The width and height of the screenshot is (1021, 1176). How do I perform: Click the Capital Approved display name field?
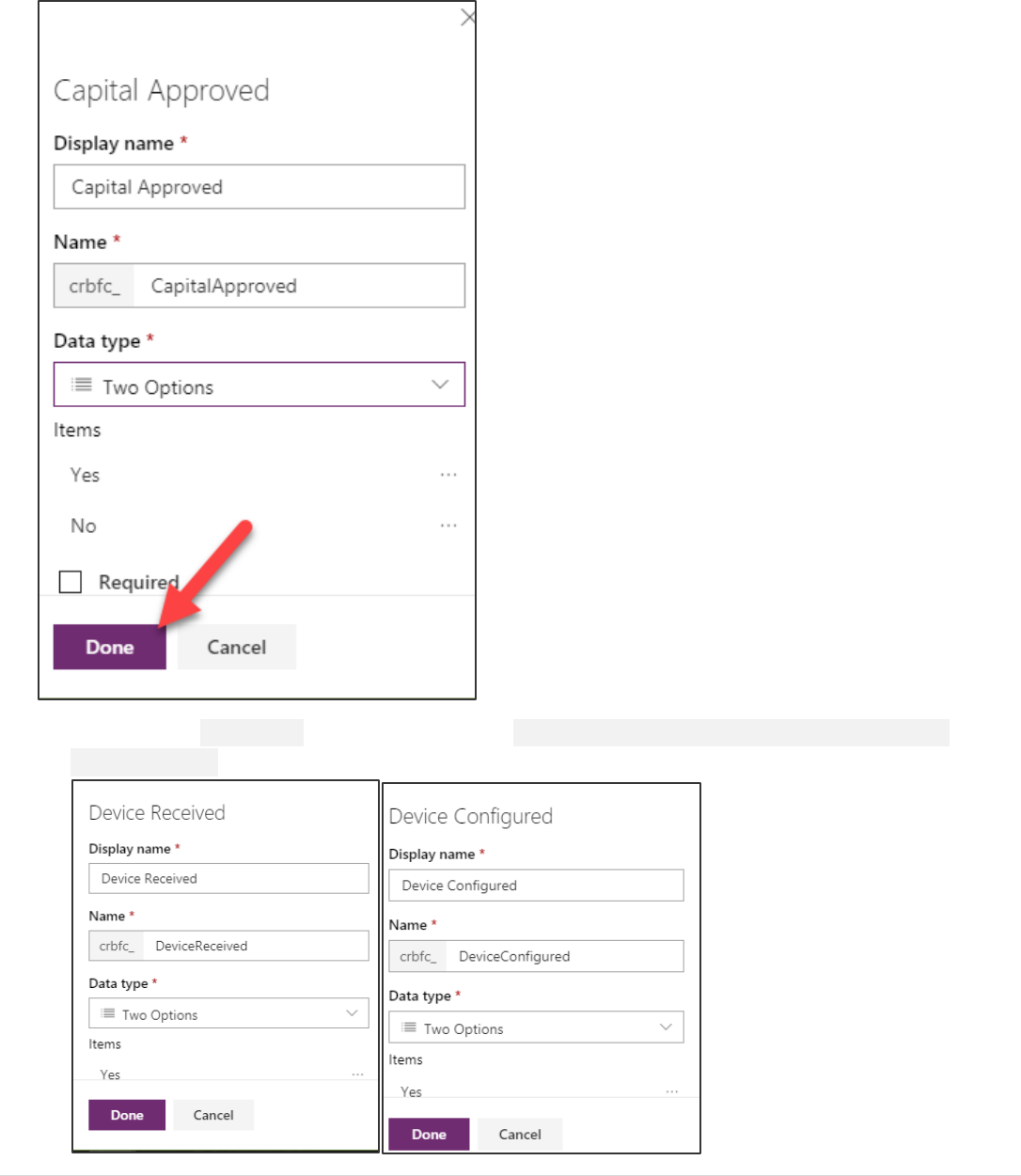pyautogui.click(x=259, y=187)
